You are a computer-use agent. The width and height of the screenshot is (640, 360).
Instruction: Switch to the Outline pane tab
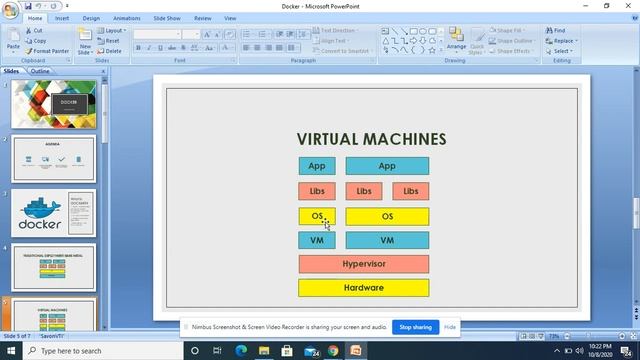click(40, 71)
